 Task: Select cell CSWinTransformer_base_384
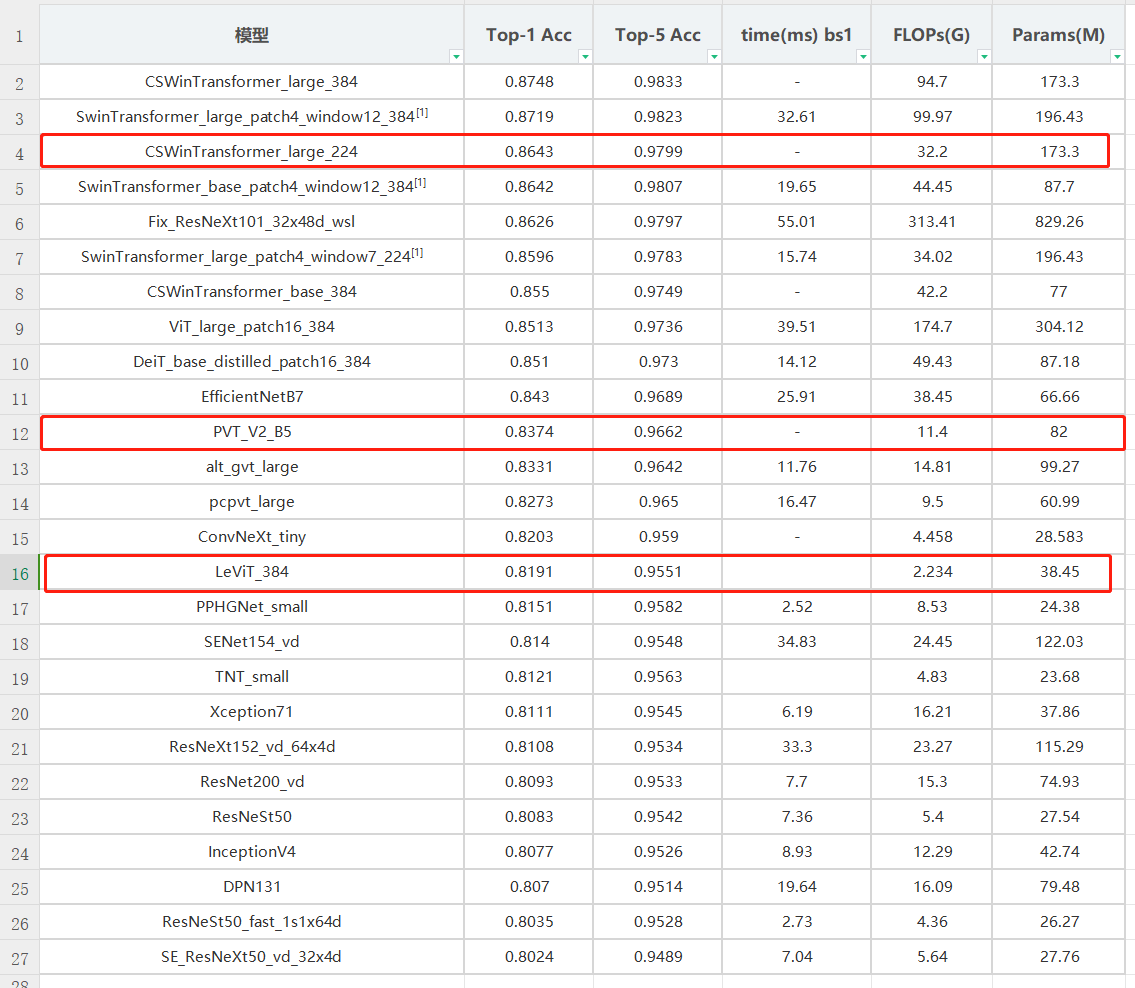[x=252, y=292]
